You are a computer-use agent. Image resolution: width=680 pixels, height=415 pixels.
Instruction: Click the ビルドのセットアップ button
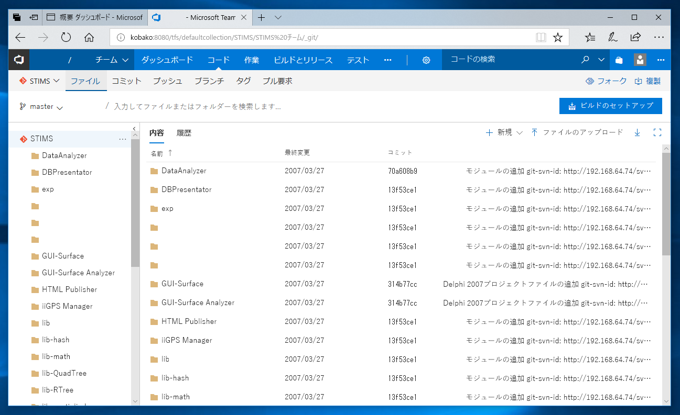pyautogui.click(x=610, y=106)
